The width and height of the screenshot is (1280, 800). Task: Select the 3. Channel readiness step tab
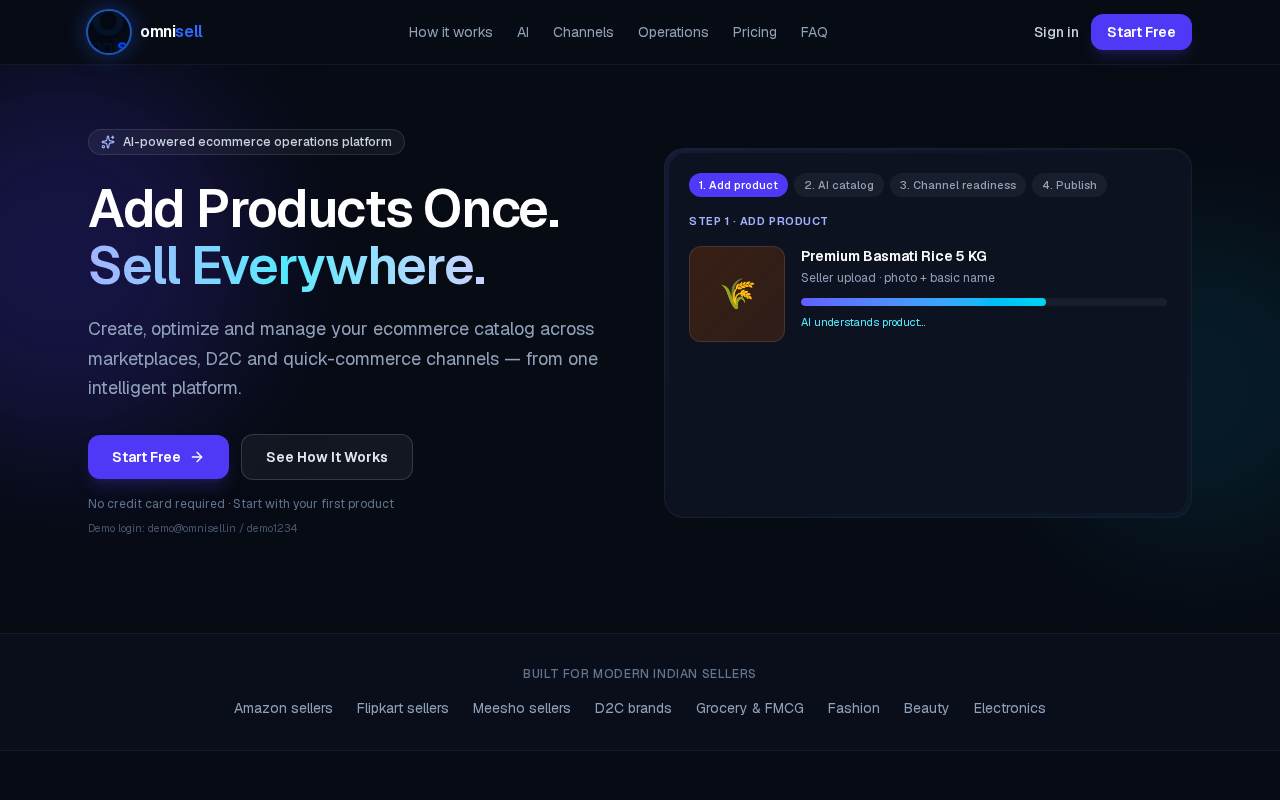[x=958, y=185]
